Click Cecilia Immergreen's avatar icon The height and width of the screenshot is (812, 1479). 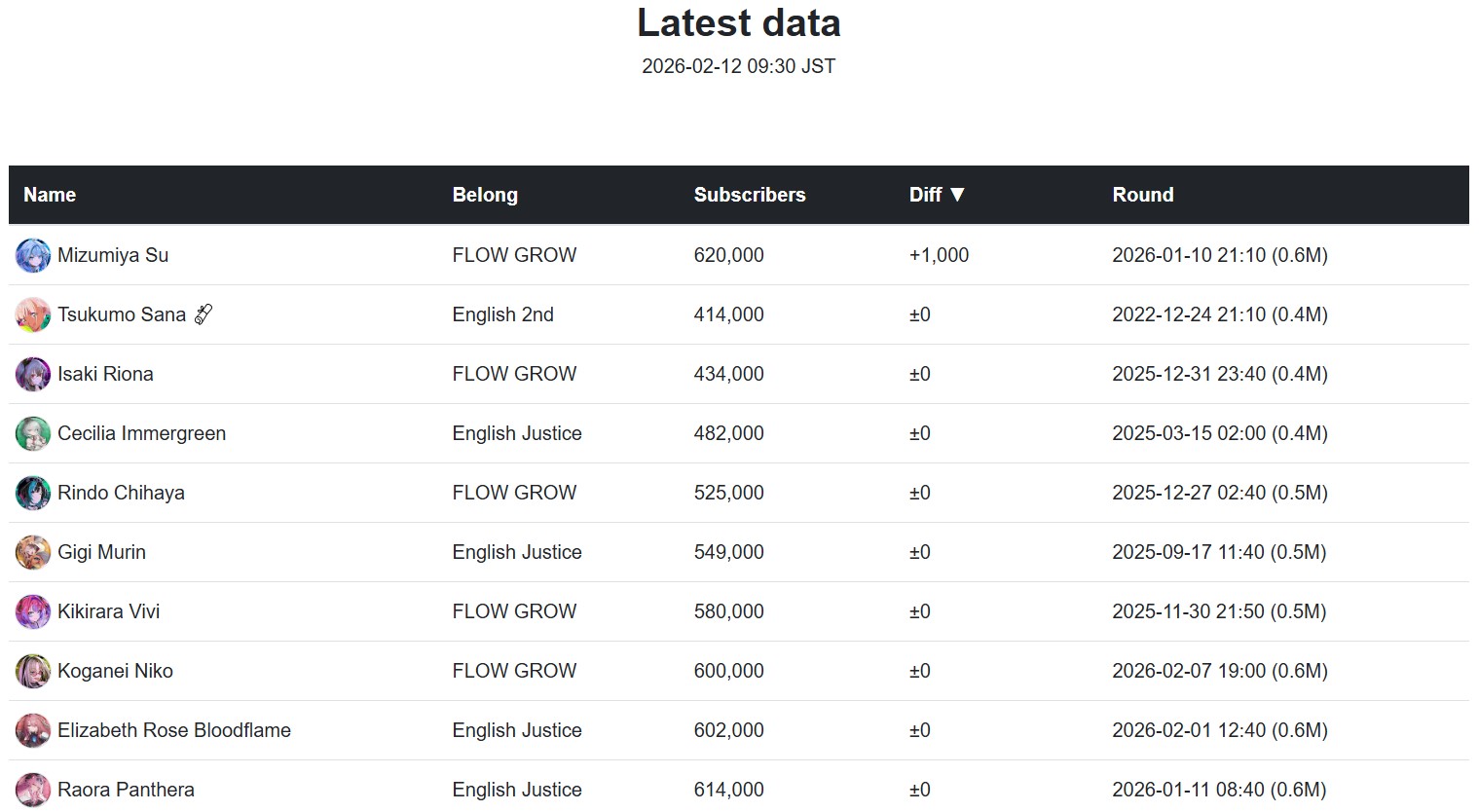coord(33,434)
